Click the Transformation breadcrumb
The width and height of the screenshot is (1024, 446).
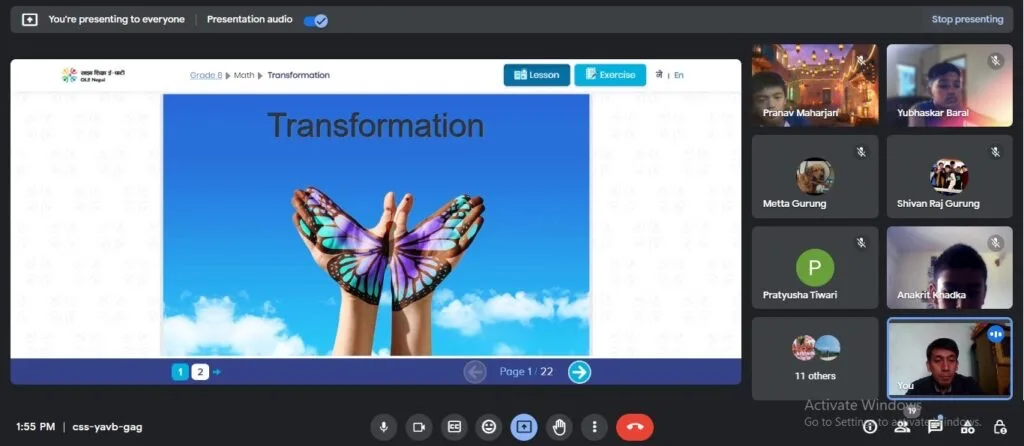[x=298, y=75]
